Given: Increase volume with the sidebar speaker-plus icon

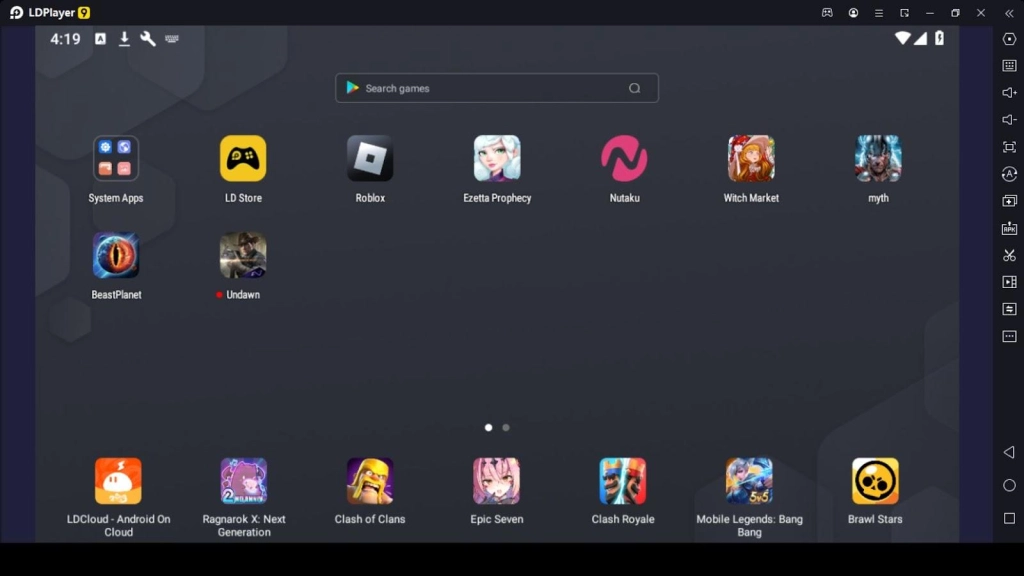Looking at the screenshot, I should coord(1009,93).
